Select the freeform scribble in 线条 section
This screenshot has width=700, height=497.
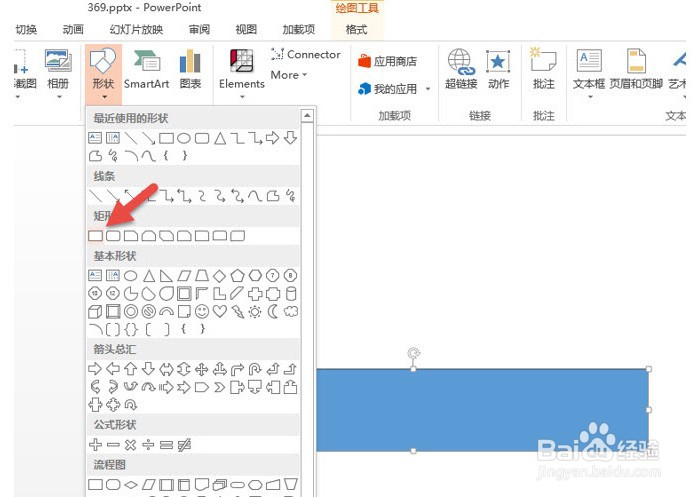[x=291, y=195]
